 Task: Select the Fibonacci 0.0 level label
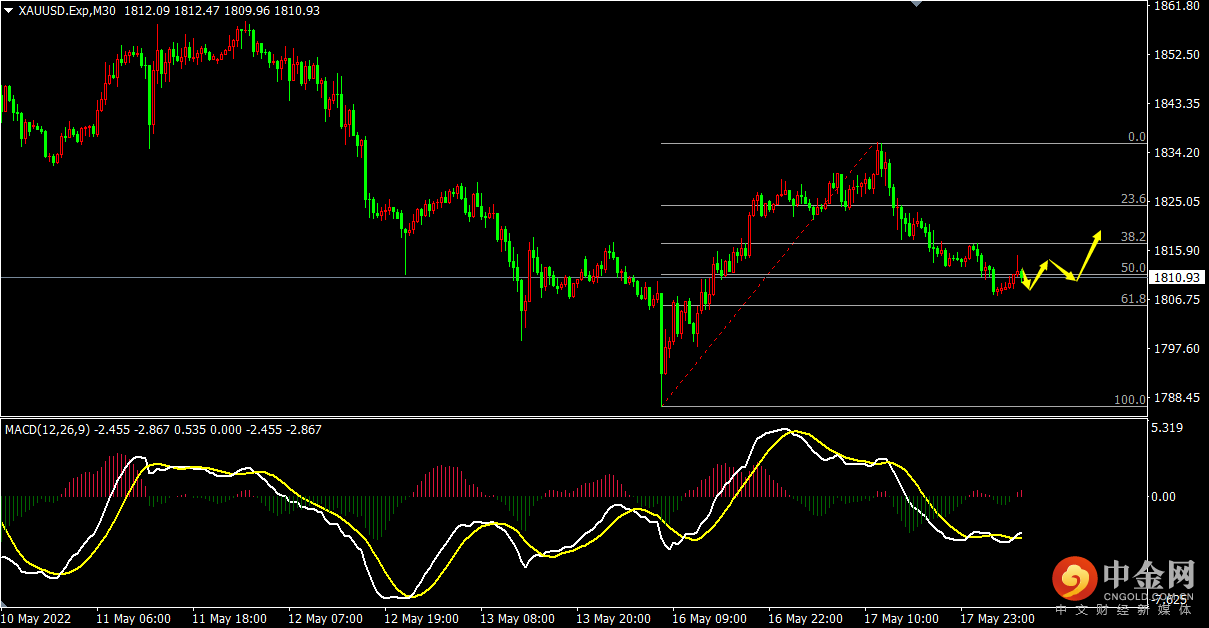click(1136, 137)
